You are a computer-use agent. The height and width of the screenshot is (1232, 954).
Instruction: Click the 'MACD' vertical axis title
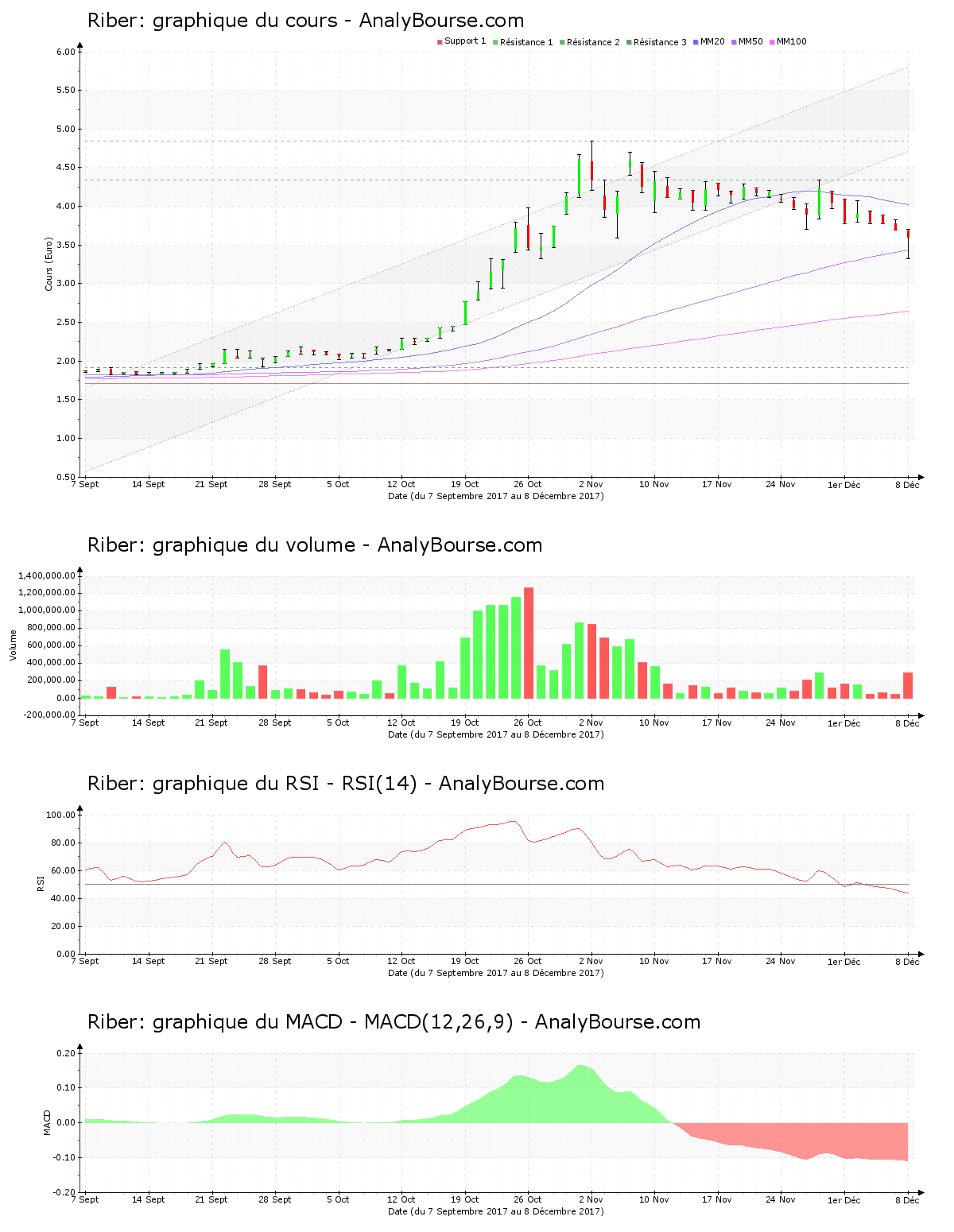tap(47, 1122)
